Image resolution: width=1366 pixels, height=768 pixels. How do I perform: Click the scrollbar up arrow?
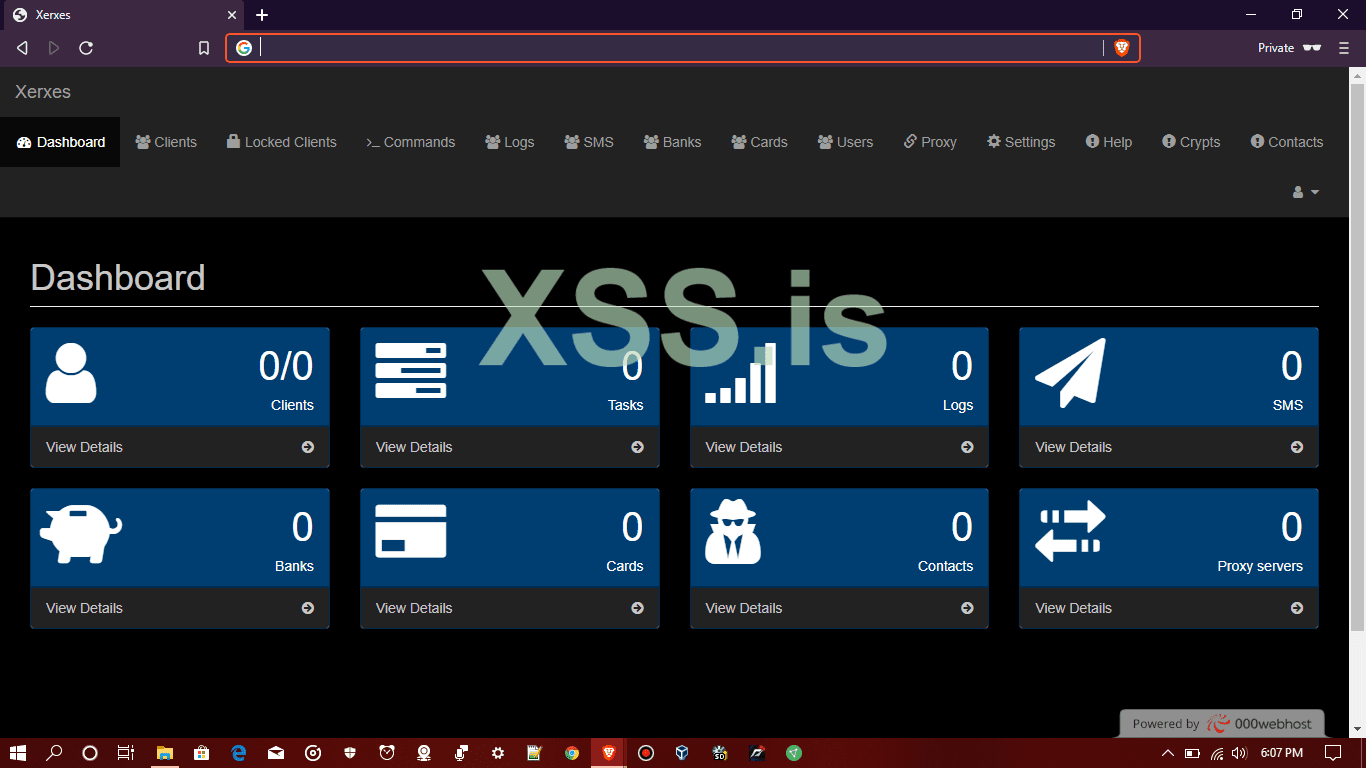click(x=1358, y=75)
